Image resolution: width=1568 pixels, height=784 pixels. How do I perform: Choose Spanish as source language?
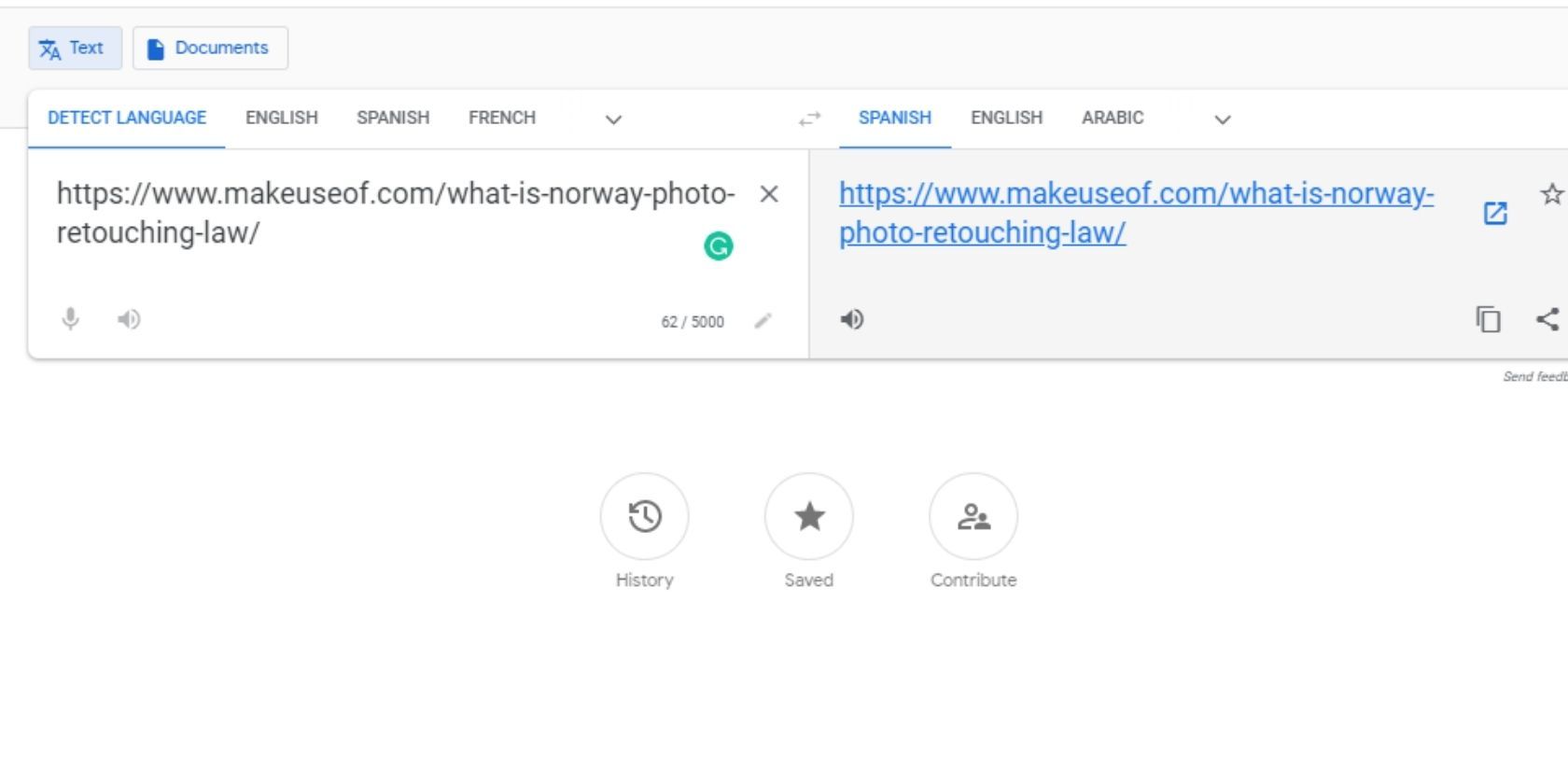coord(393,118)
